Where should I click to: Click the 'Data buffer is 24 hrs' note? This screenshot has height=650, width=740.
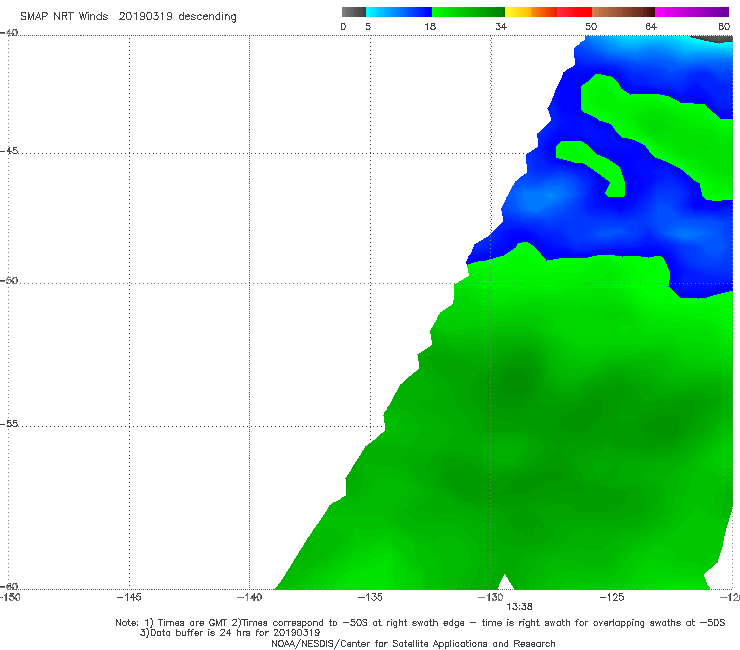(x=230, y=633)
